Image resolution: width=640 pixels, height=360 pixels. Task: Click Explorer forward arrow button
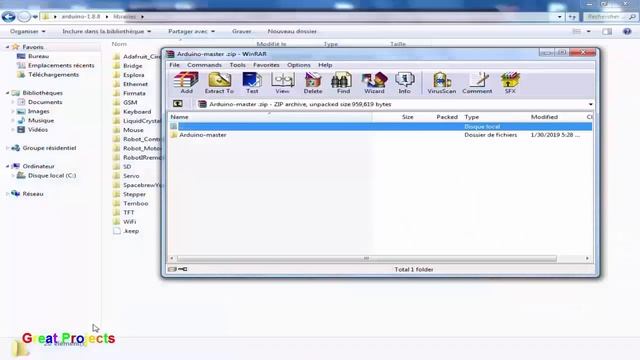24,17
